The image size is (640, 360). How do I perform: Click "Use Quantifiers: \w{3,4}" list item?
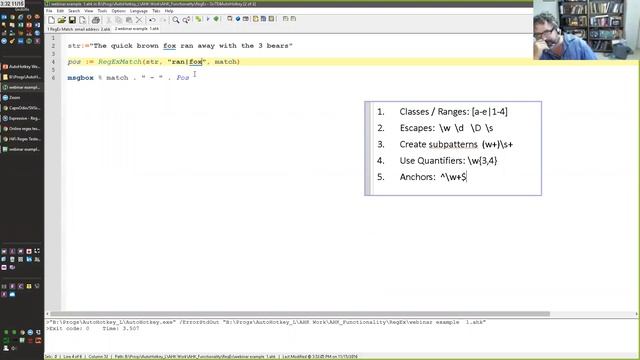pos(448,161)
